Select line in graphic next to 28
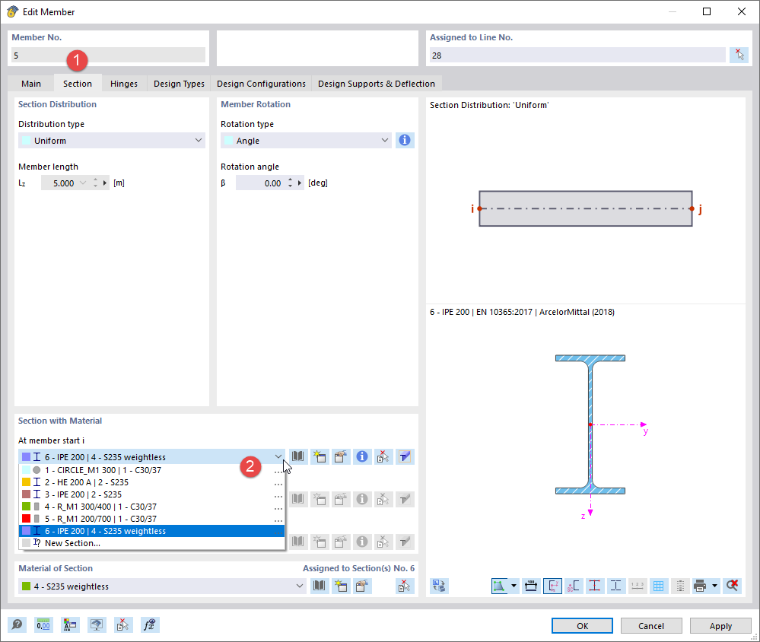This screenshot has width=760, height=642. pyautogui.click(x=739, y=55)
